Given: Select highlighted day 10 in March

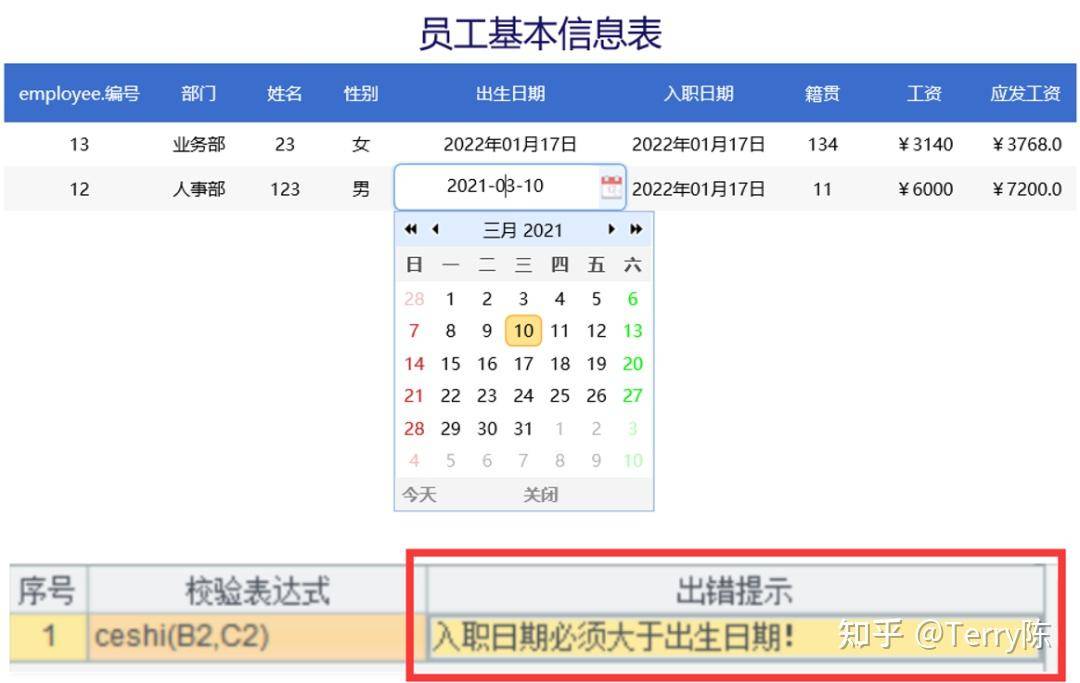Looking at the screenshot, I should (523, 331).
